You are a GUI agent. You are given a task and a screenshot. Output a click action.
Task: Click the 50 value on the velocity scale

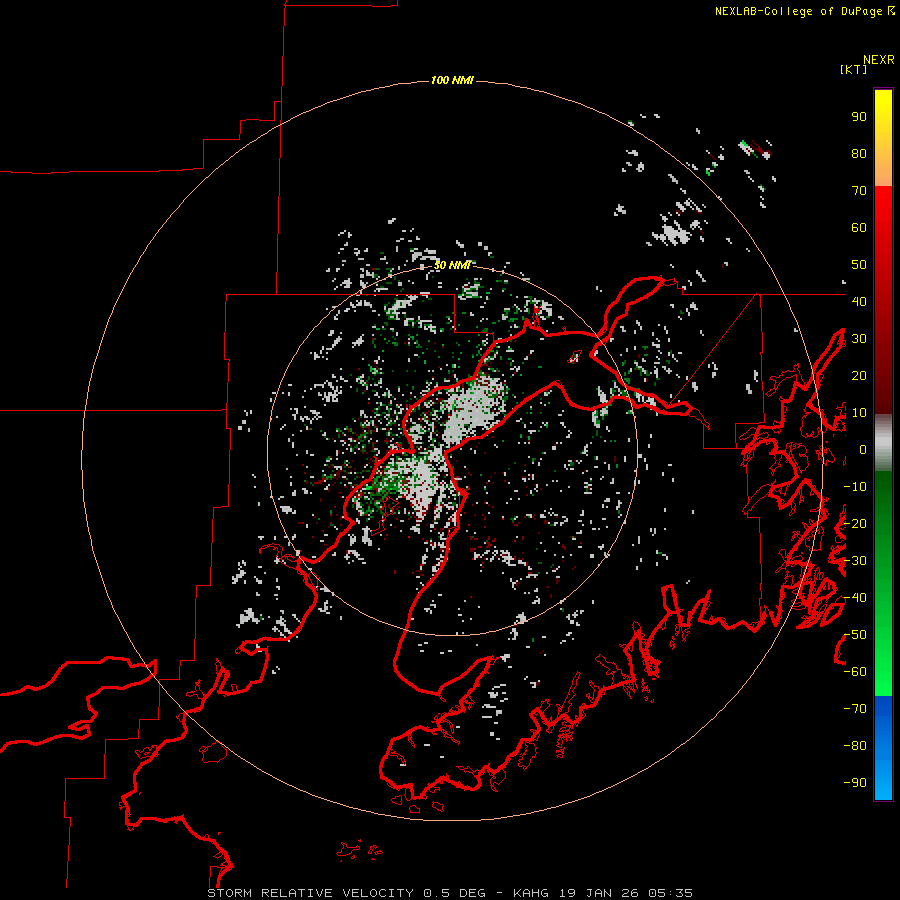(x=859, y=265)
